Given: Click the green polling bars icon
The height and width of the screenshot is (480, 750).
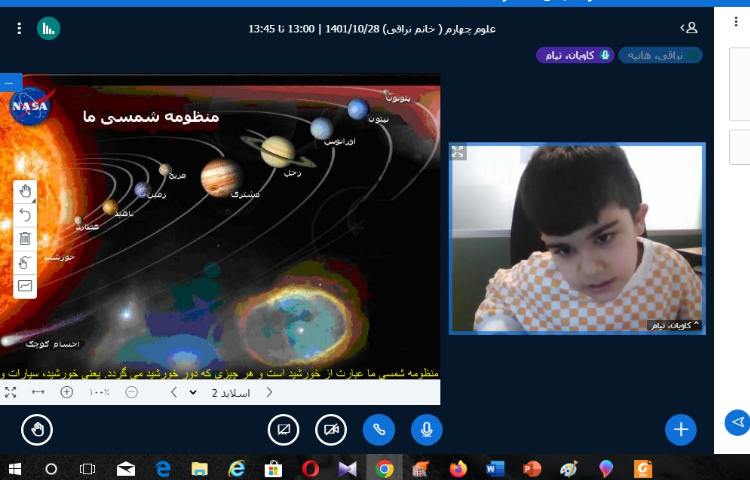Looking at the screenshot, I should pyautogui.click(x=48, y=28).
